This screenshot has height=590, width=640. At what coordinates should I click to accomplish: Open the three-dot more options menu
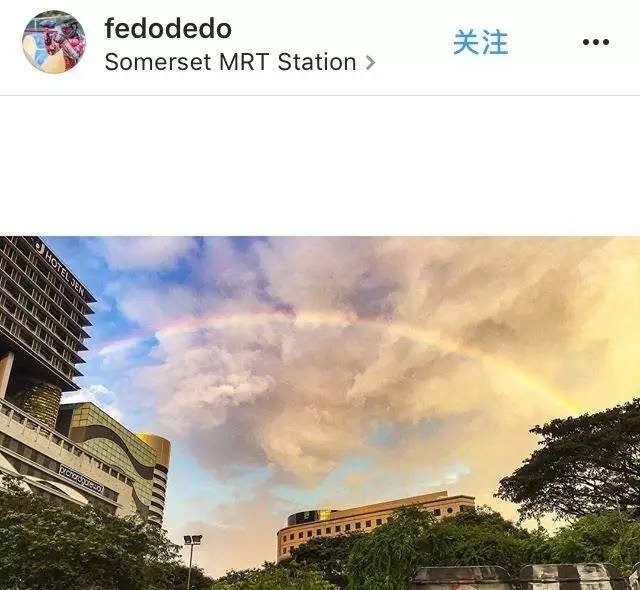596,42
